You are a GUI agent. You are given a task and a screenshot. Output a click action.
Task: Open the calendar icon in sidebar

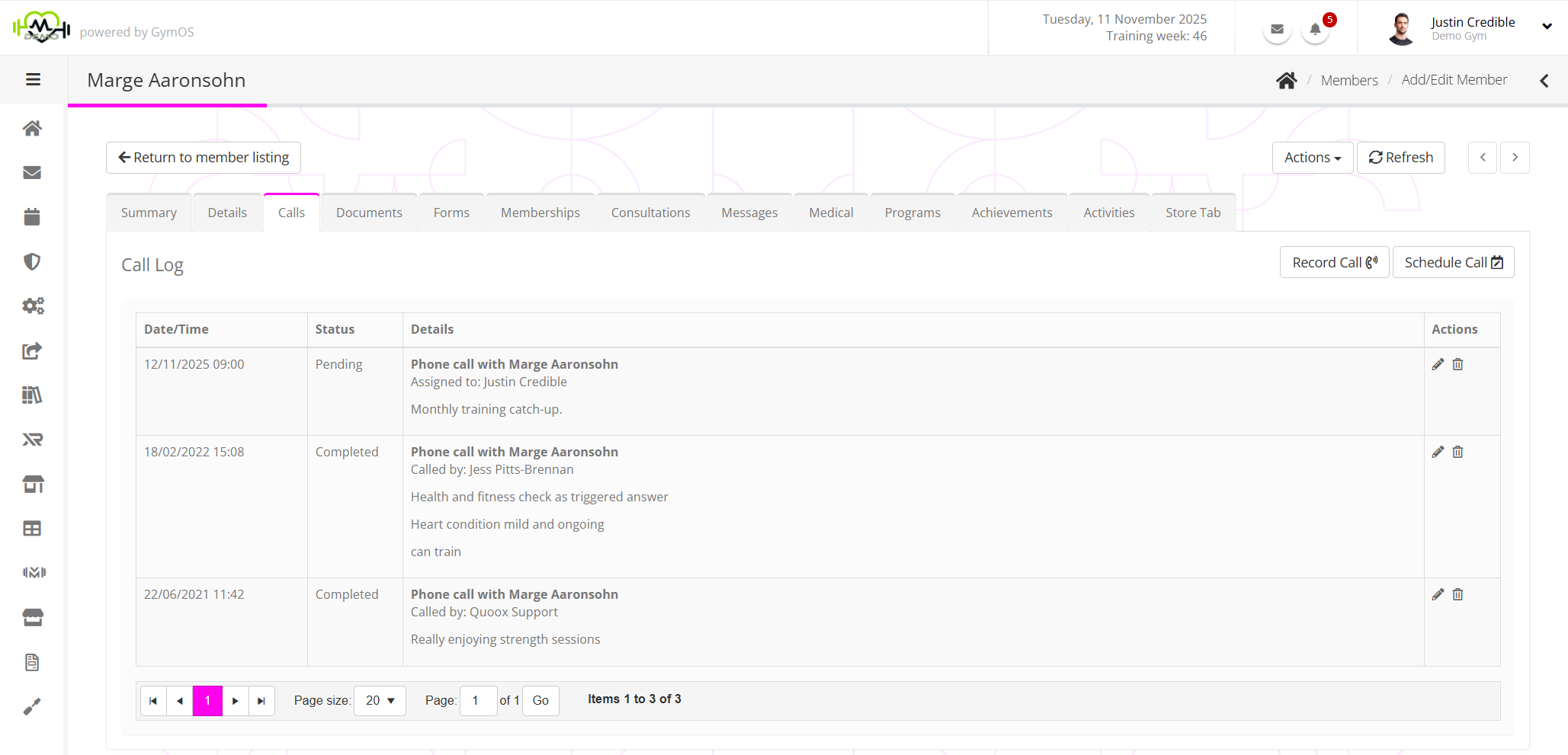click(x=32, y=217)
